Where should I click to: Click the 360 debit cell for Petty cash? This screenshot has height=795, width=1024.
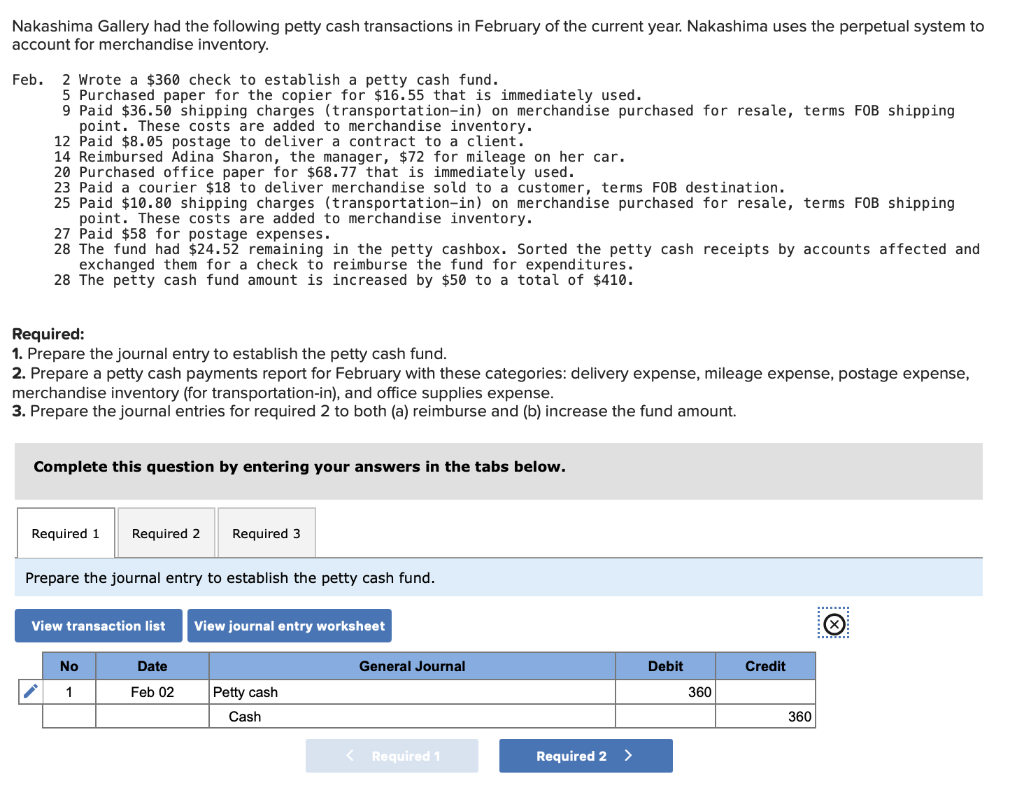[x=665, y=692]
